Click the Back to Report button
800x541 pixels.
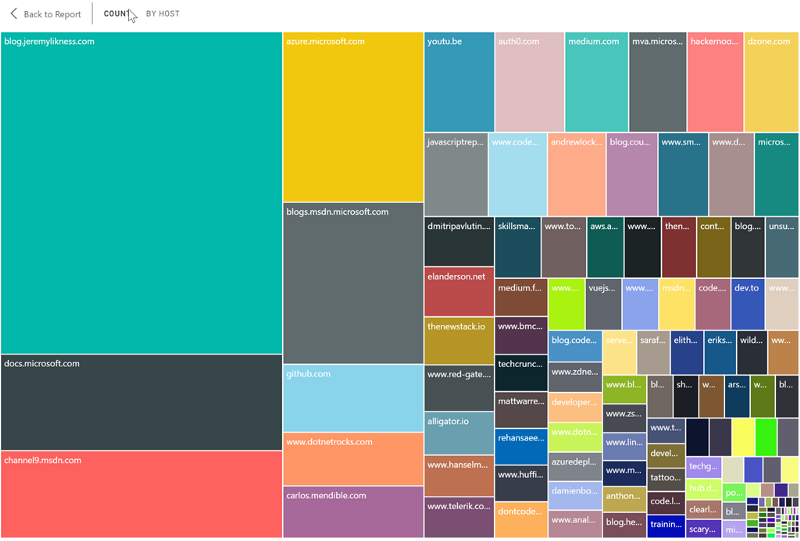pyautogui.click(x=52, y=14)
